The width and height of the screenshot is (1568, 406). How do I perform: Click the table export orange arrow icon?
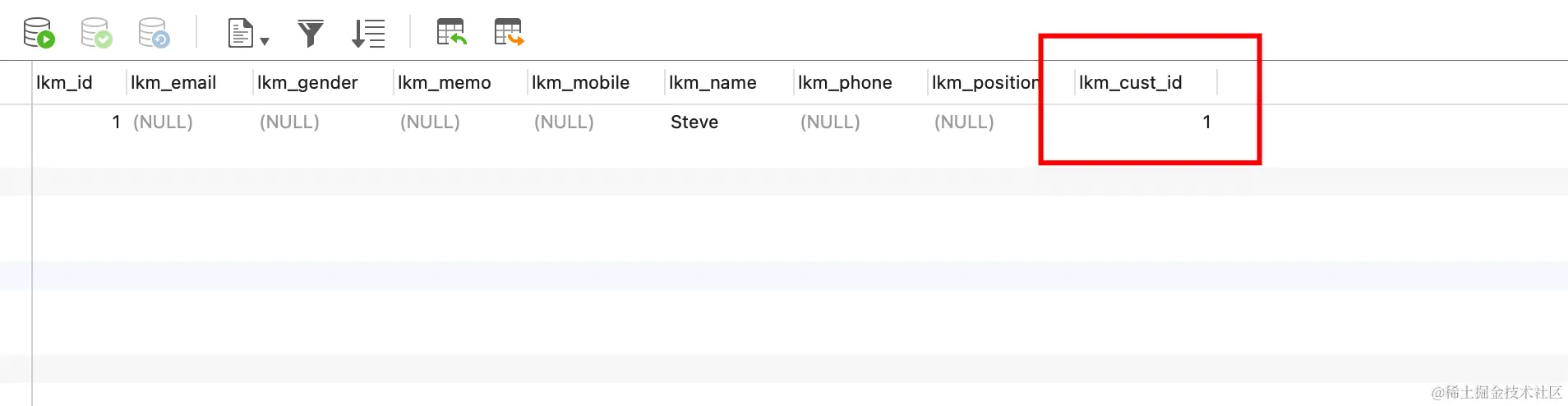(509, 32)
